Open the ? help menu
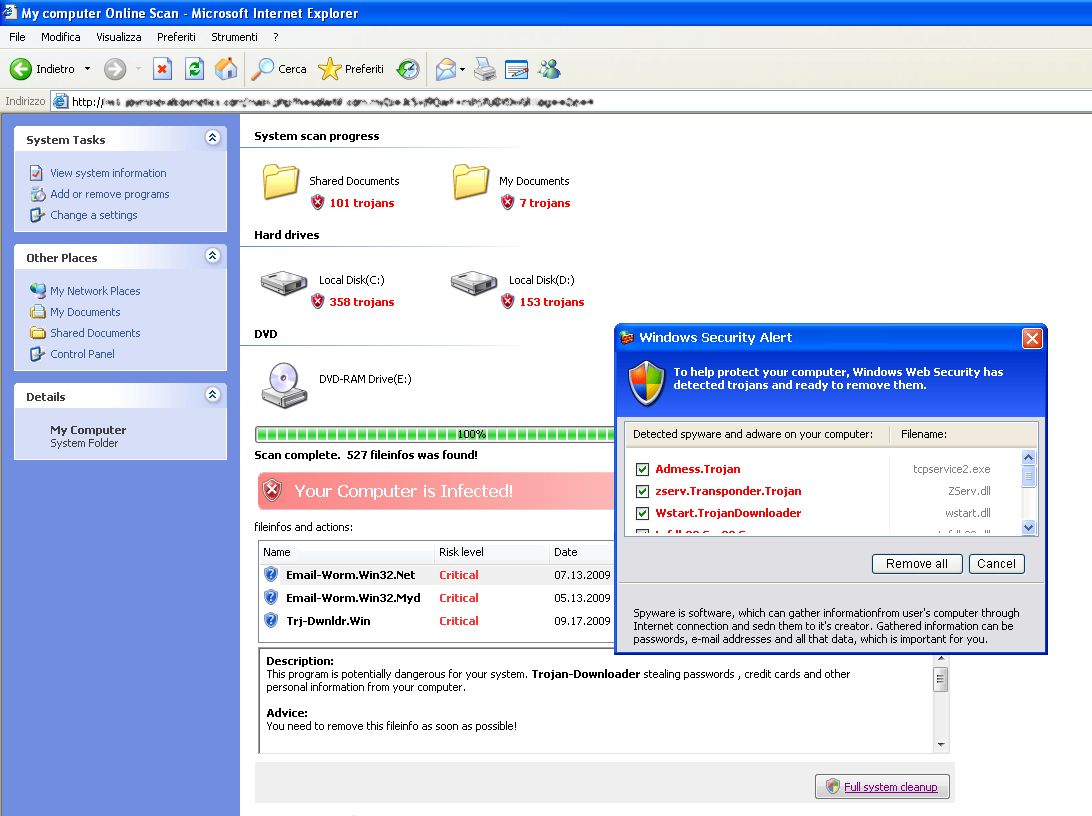Viewport: 1092px width, 816px height. click(276, 37)
